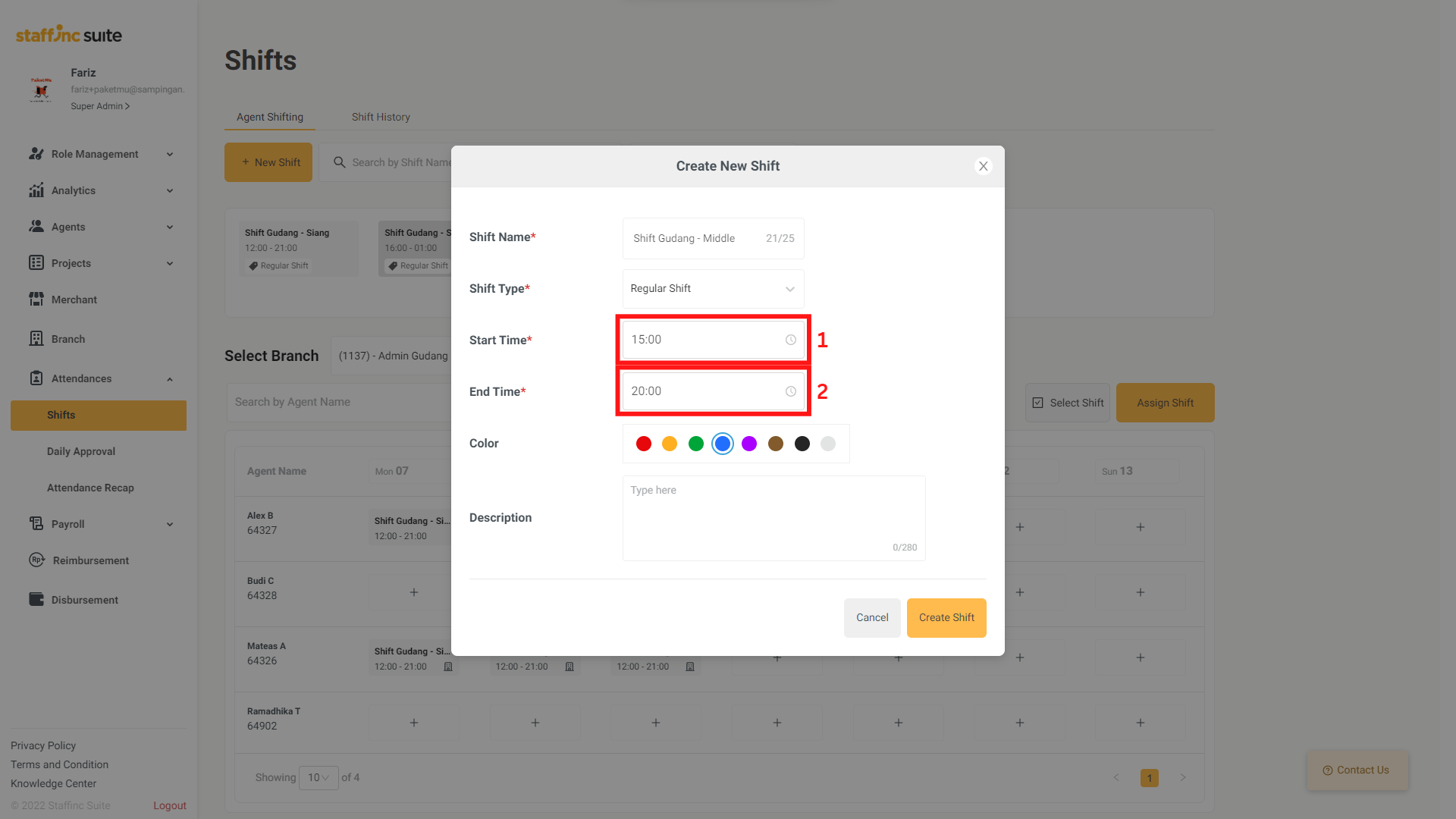Add shift plus for Budi C on Monday
Viewport: 1456px width, 819px height.
coord(414,592)
